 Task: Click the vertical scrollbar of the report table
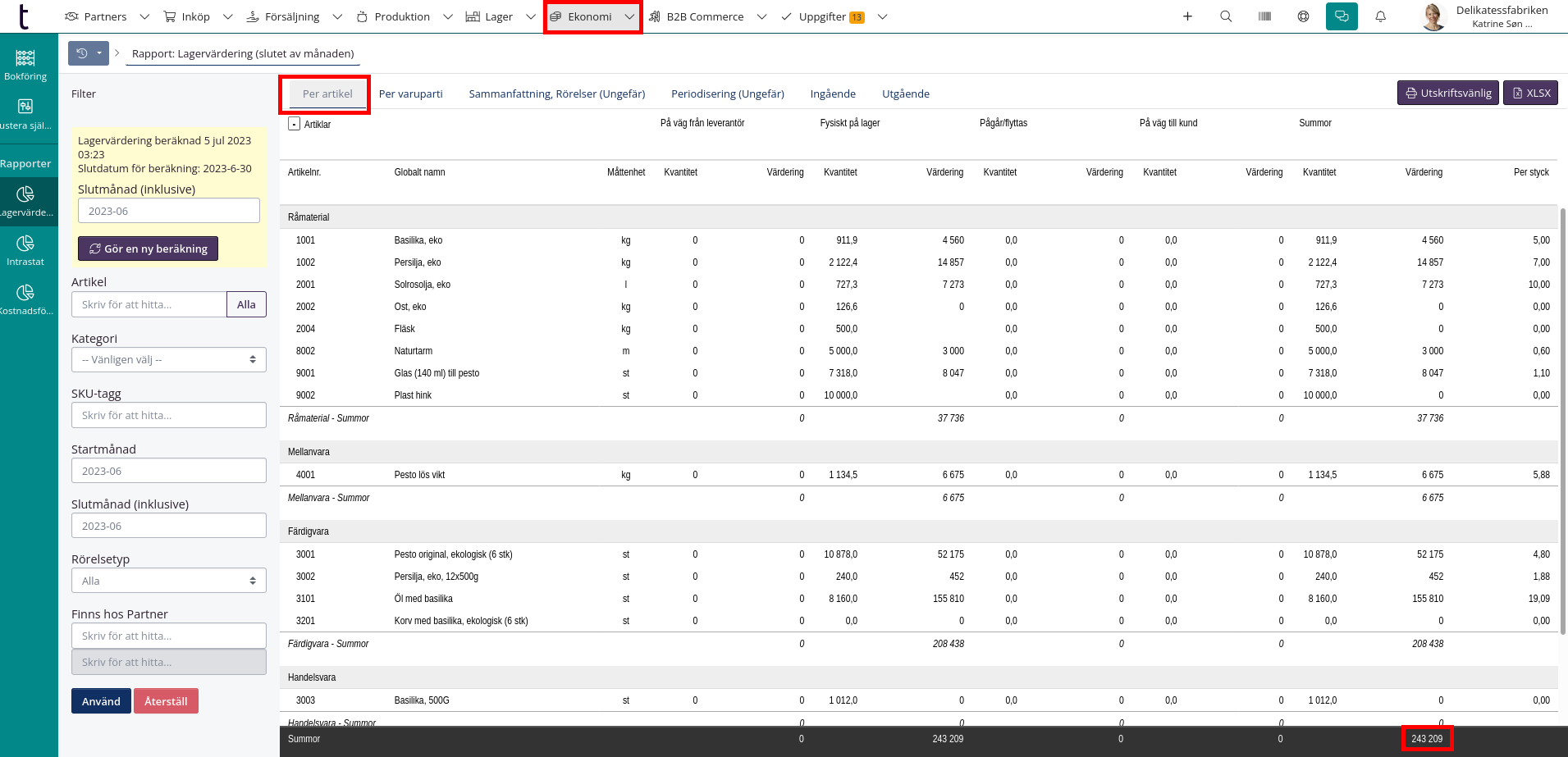[1562, 418]
